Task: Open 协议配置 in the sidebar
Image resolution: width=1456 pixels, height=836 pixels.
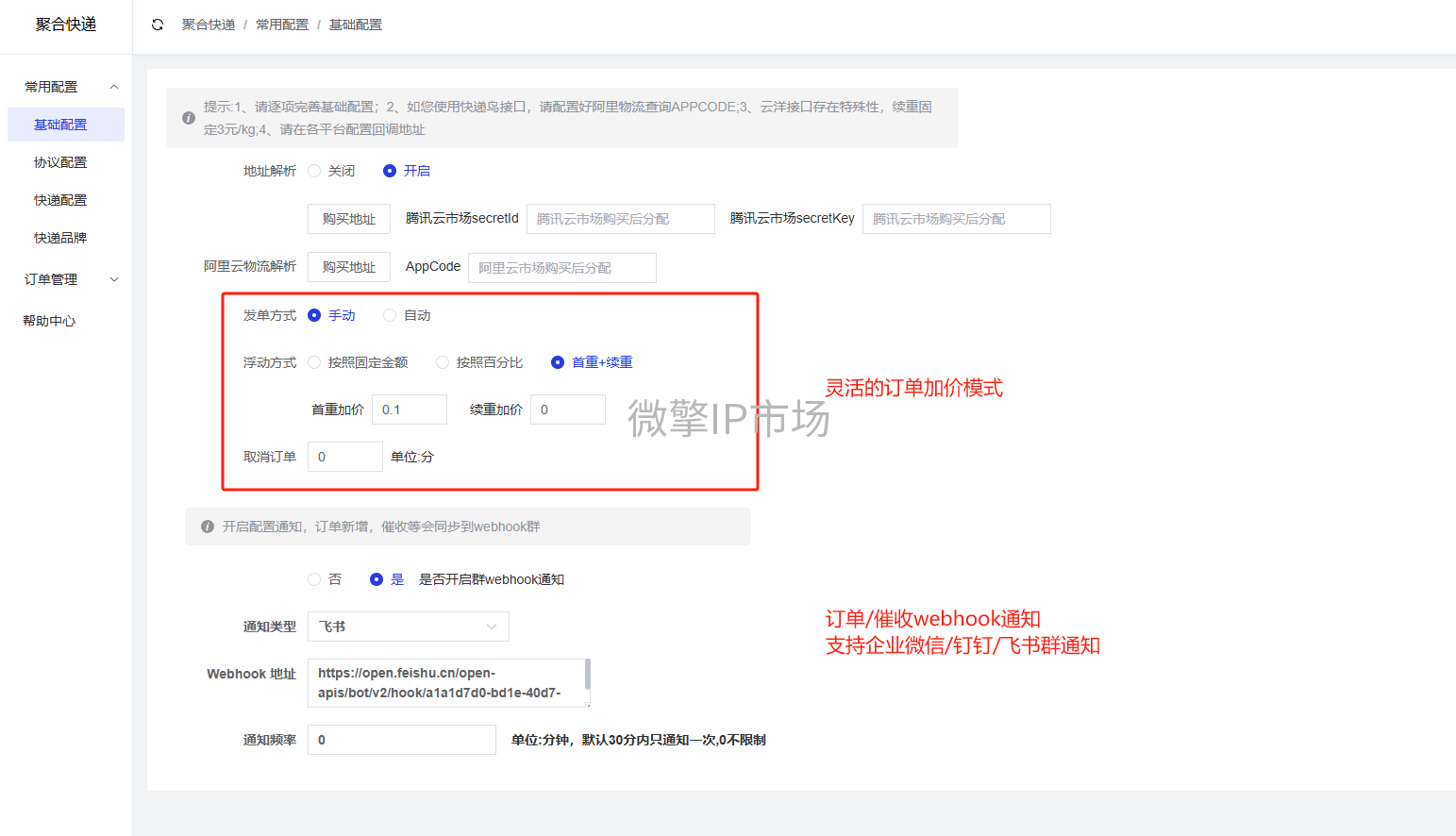Action: (60, 162)
